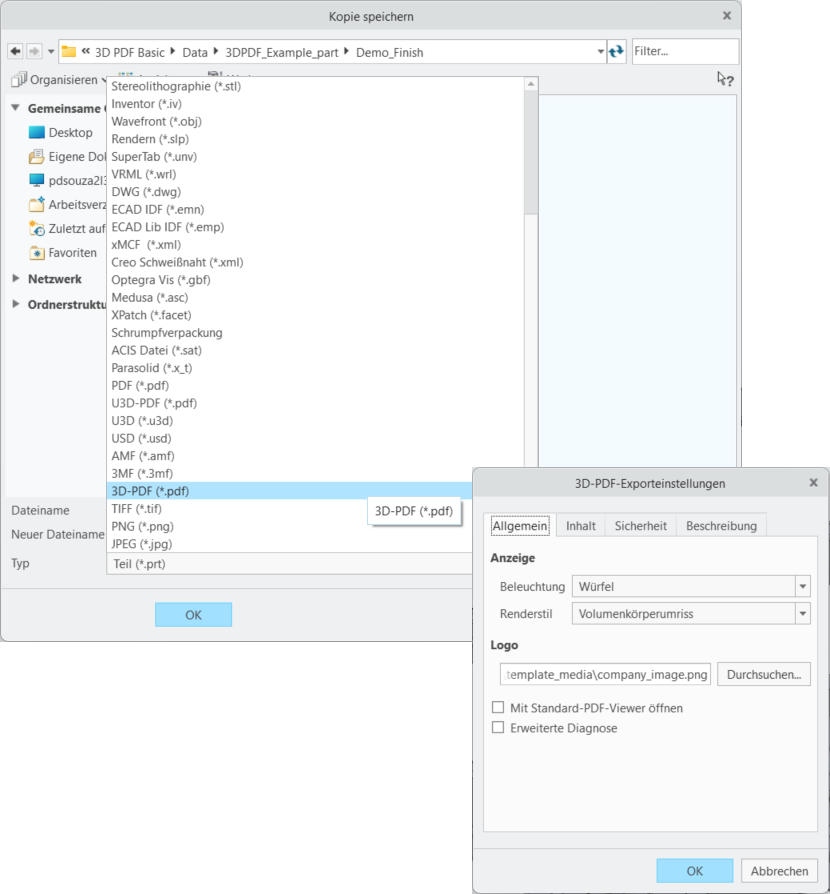
Task: Click the Data breadcrumb
Action: (x=195, y=52)
